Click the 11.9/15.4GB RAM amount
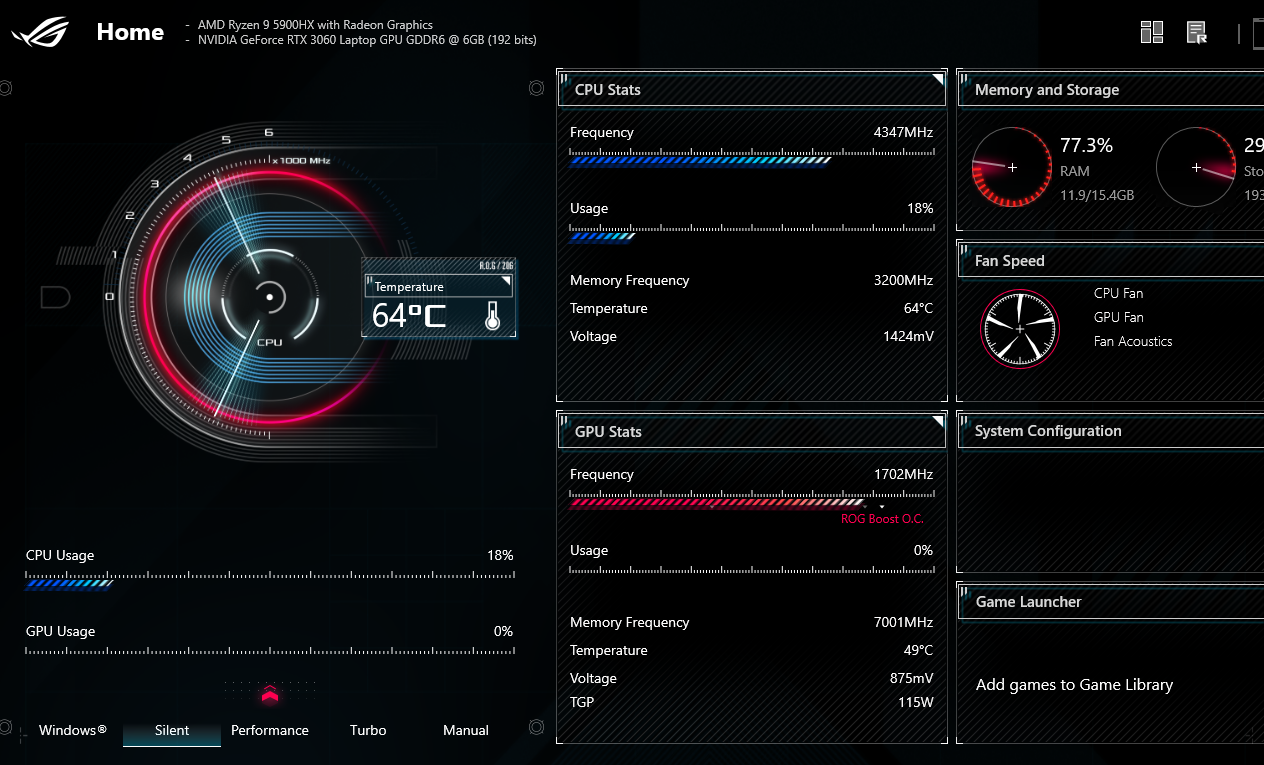 click(x=1097, y=195)
